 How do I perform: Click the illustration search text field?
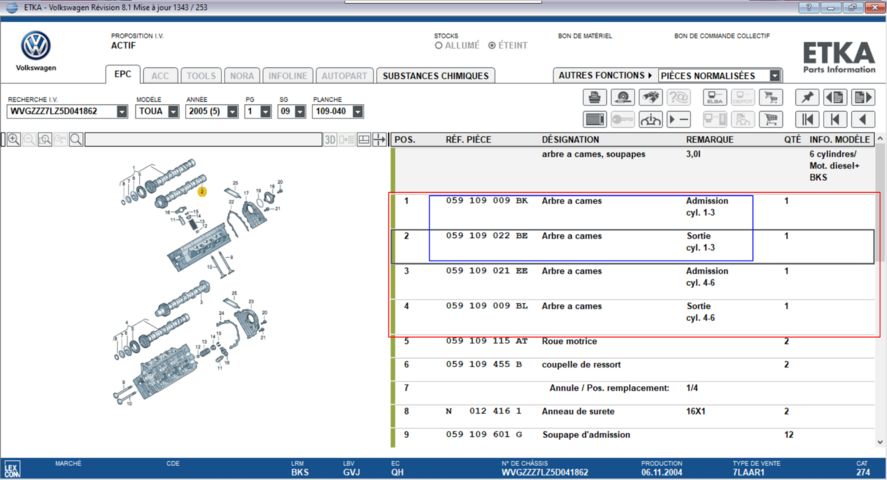pyautogui.click(x=203, y=140)
